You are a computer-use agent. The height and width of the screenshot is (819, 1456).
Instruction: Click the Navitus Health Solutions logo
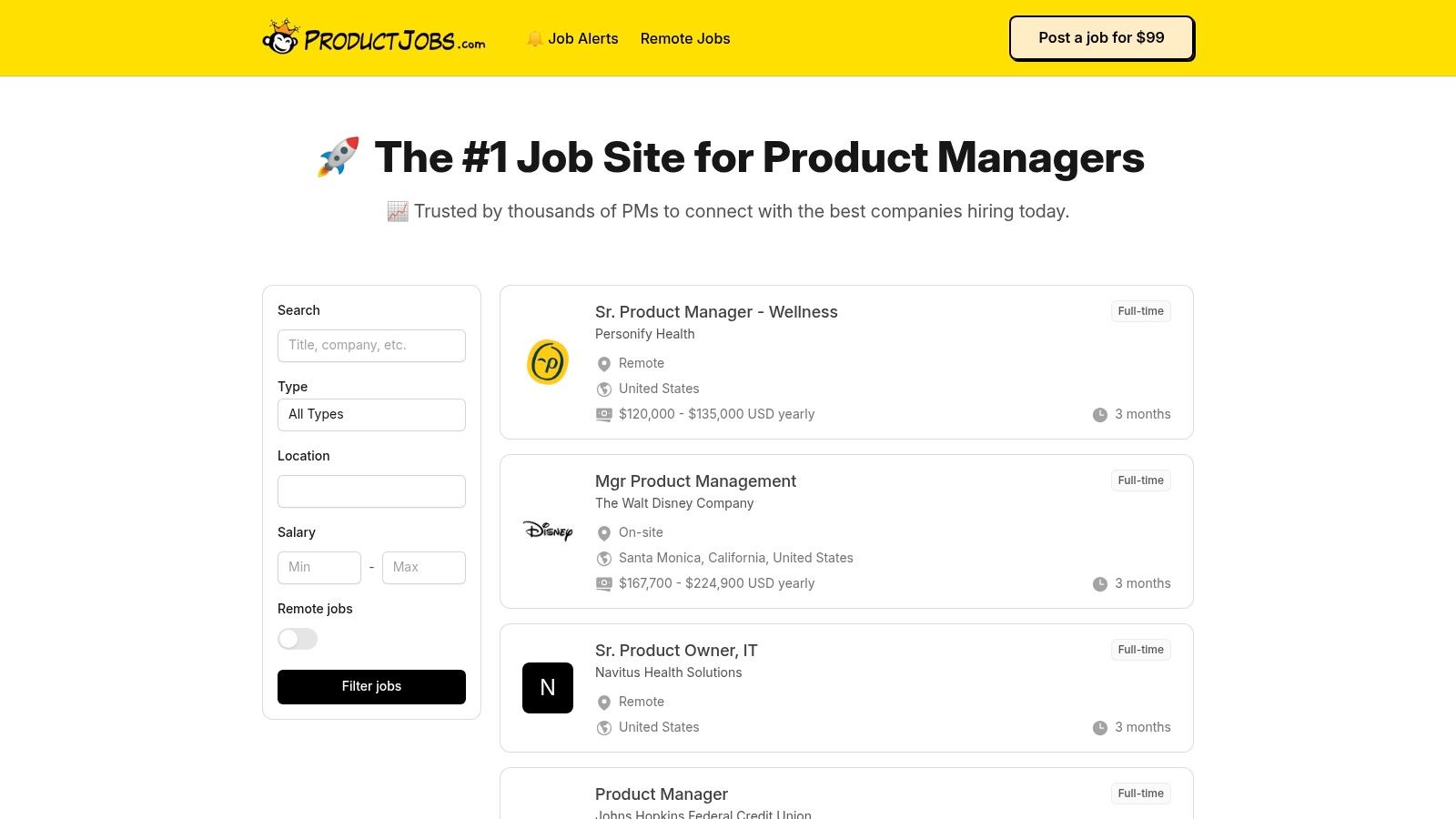[547, 688]
